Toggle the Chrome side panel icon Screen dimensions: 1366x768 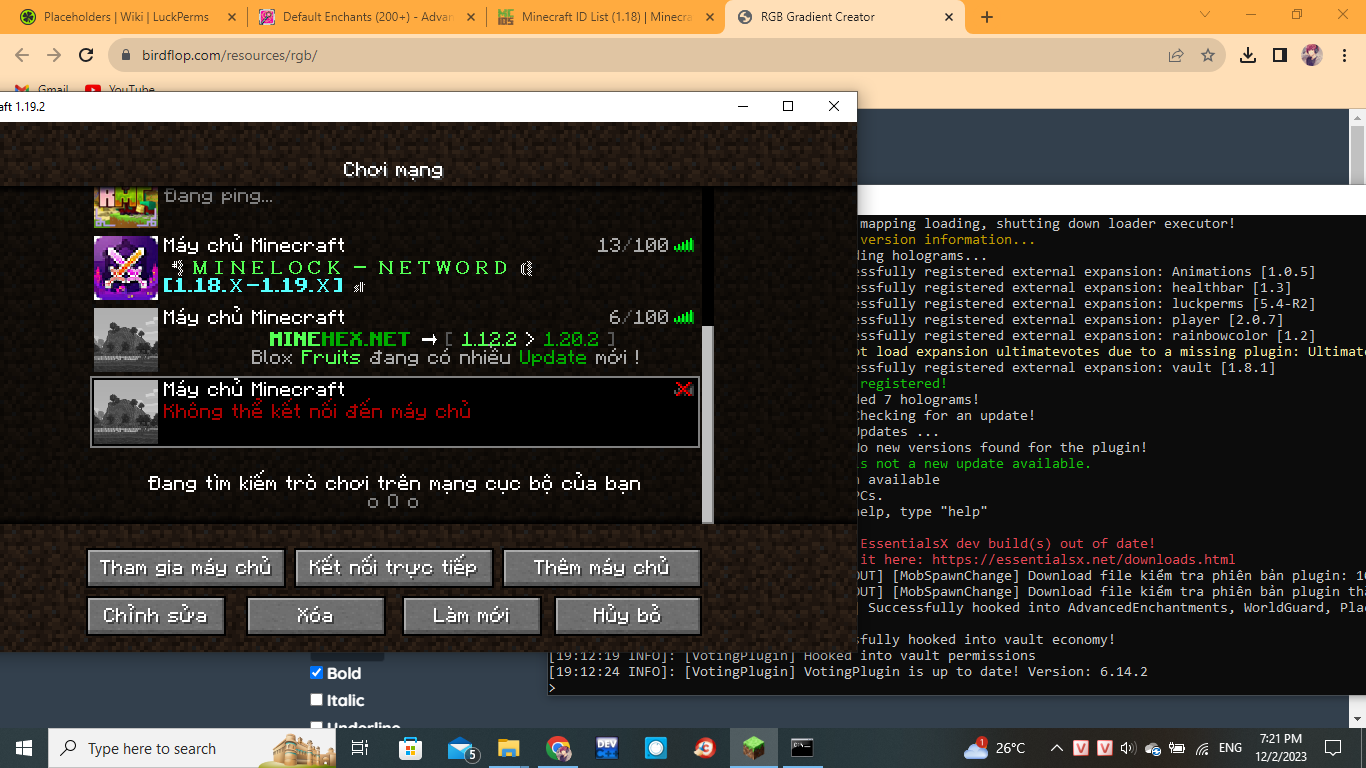pos(1280,56)
